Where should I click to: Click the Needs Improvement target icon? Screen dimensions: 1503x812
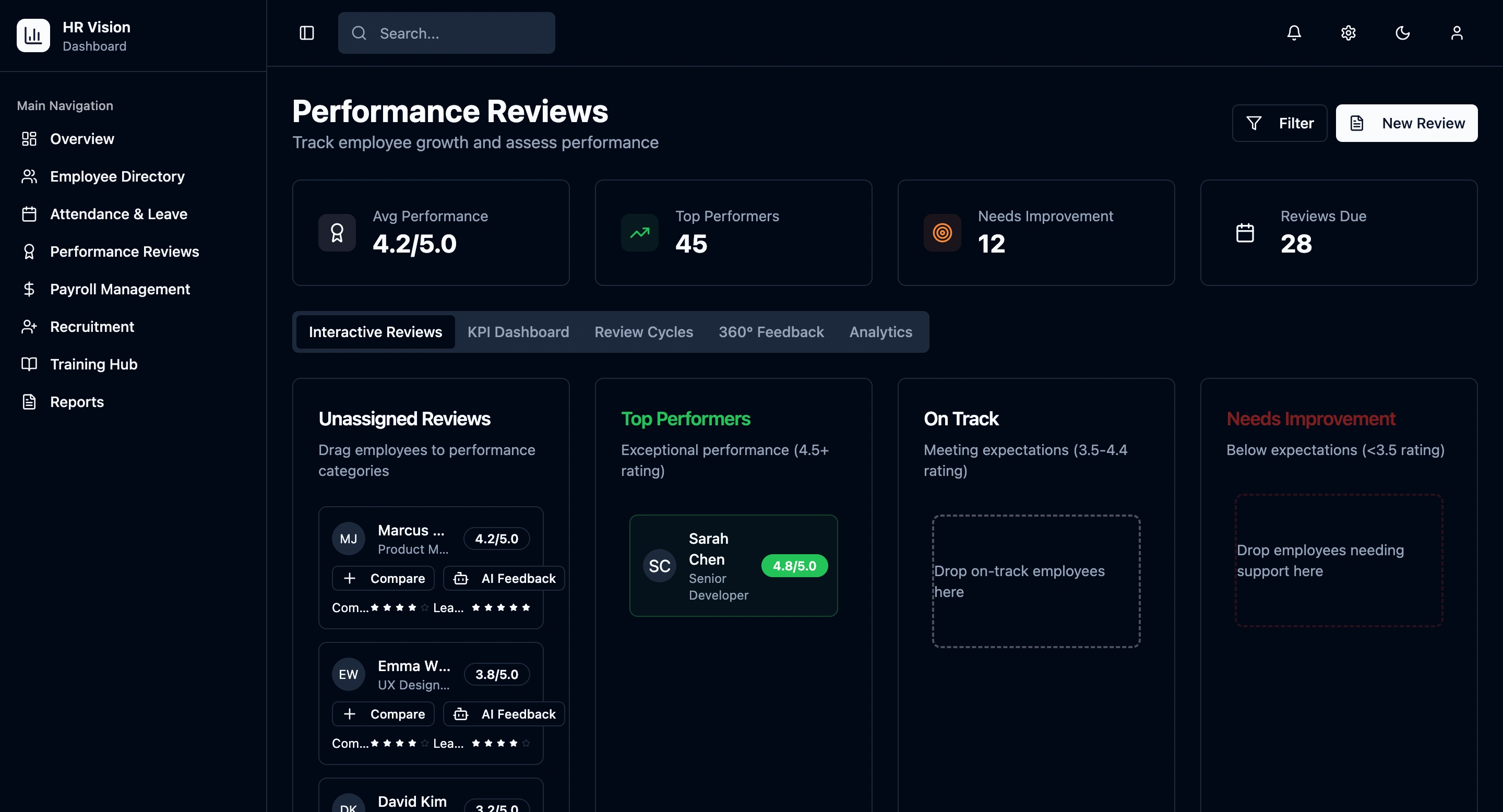tap(941, 233)
